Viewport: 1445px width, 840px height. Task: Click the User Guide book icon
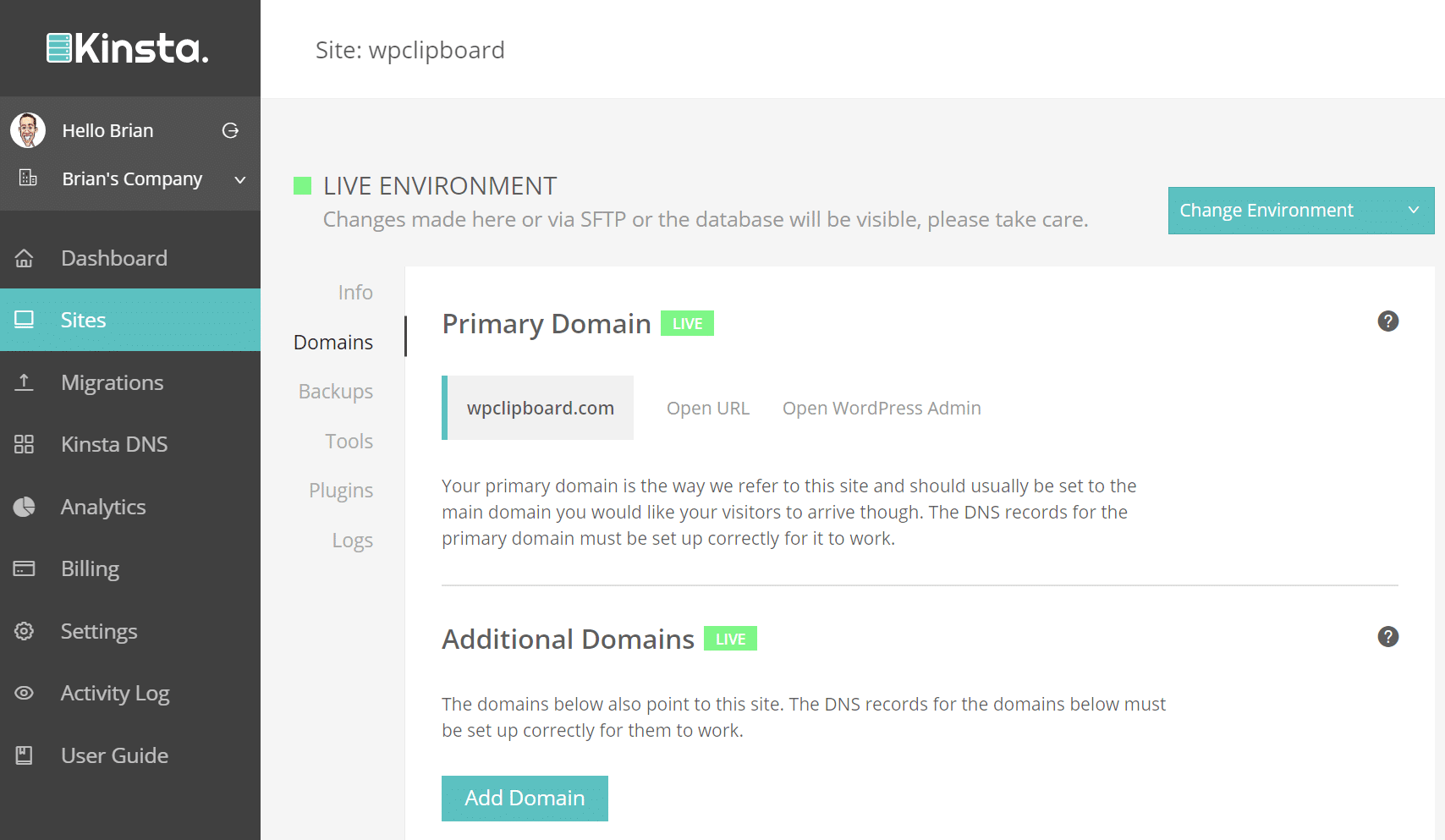[25, 755]
